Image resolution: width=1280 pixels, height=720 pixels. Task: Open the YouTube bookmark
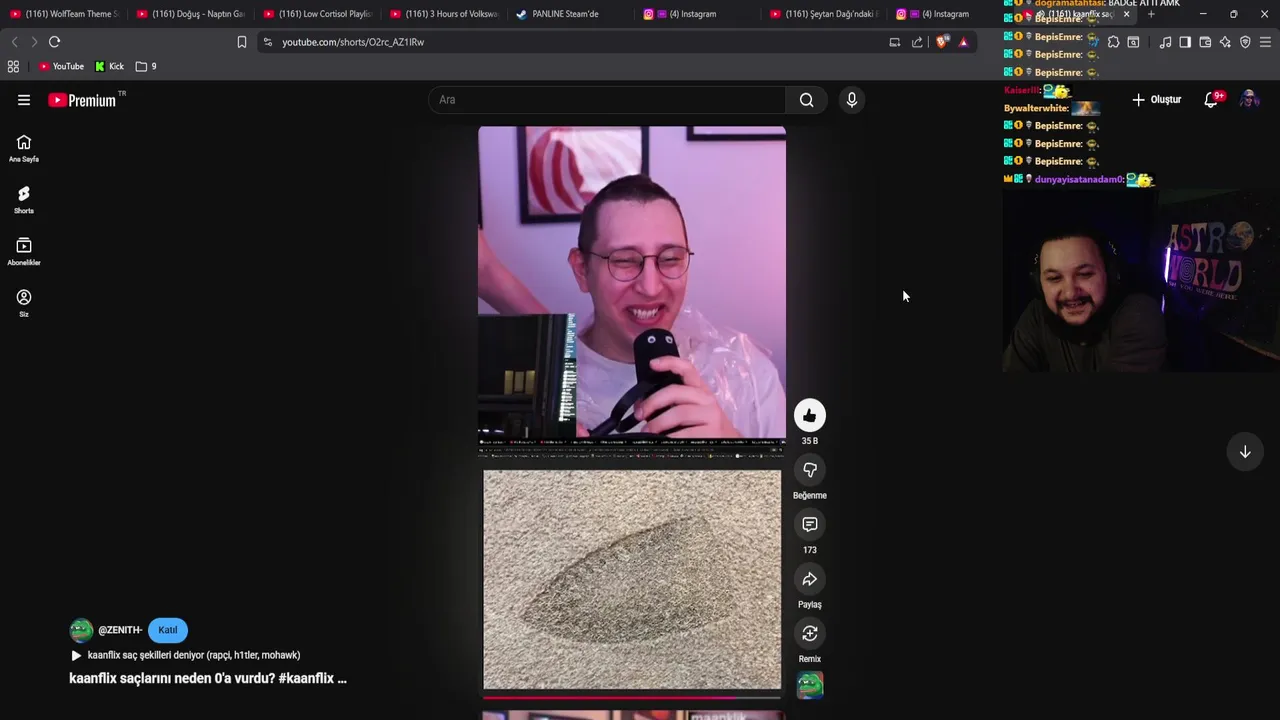[x=61, y=66]
